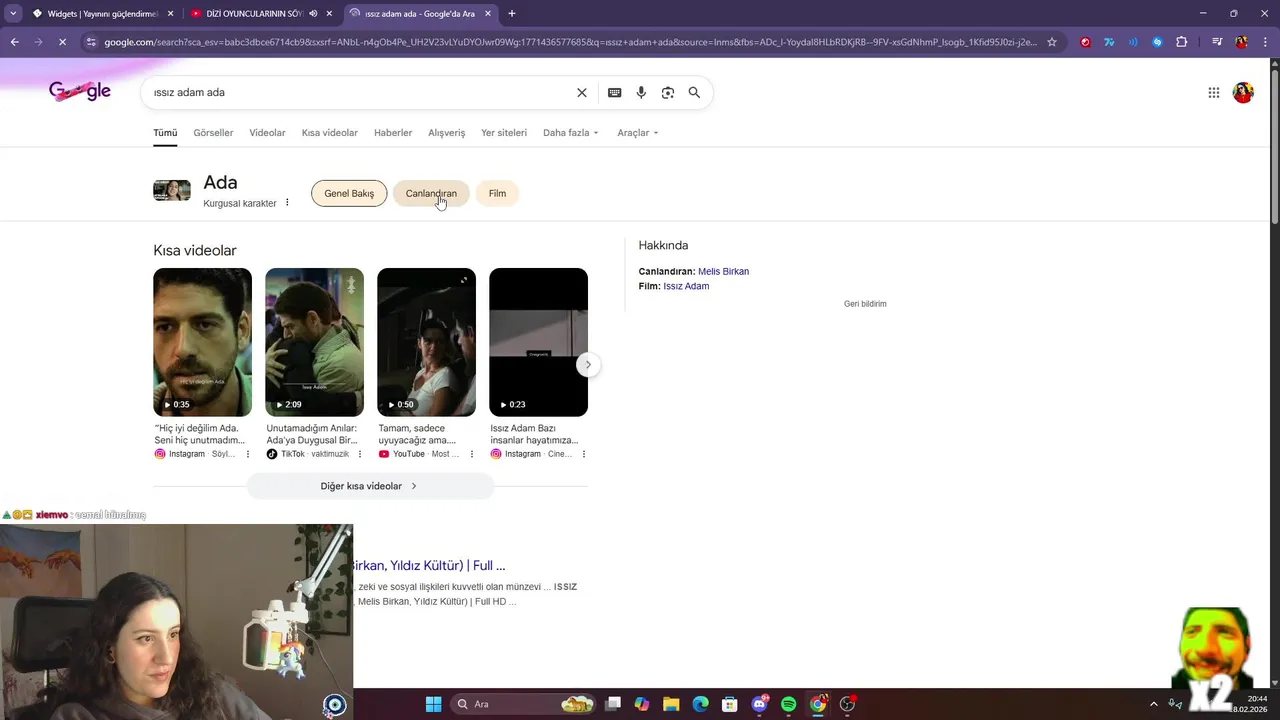Go back to the previous page
1280x720 pixels.
point(14,42)
